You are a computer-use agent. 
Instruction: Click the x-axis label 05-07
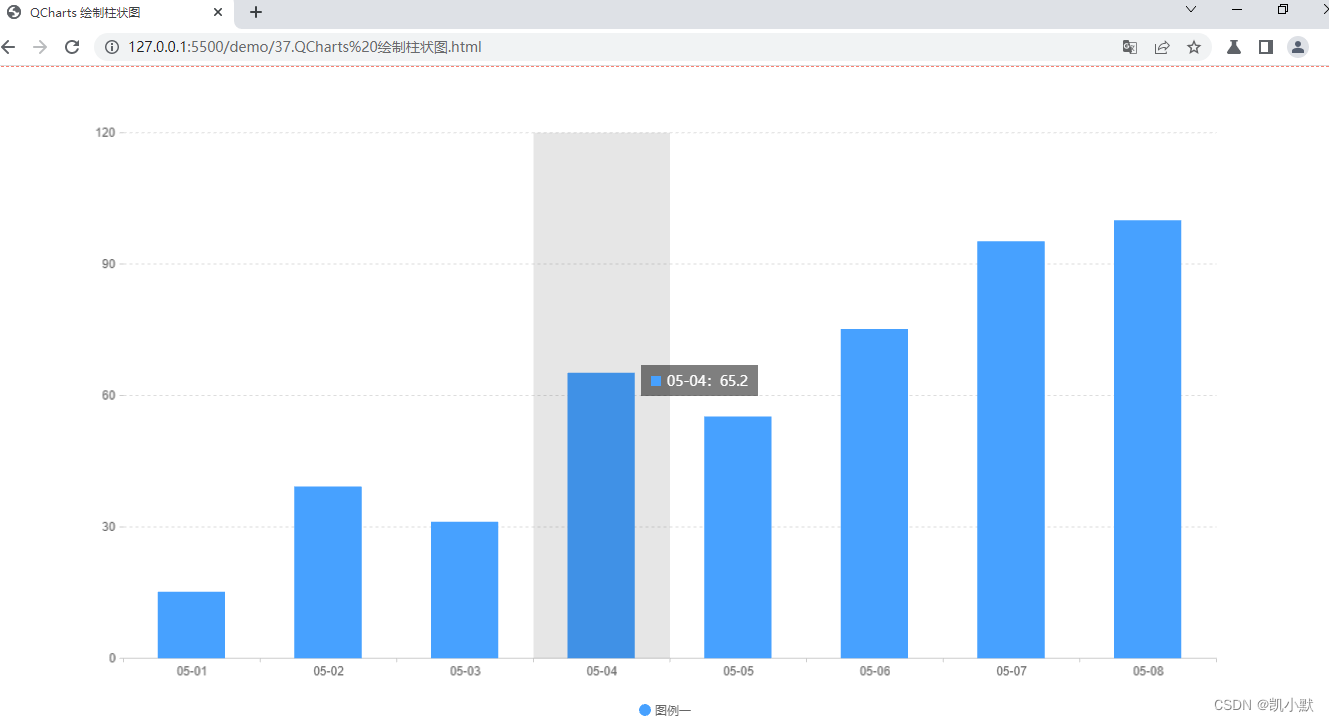(1011, 671)
